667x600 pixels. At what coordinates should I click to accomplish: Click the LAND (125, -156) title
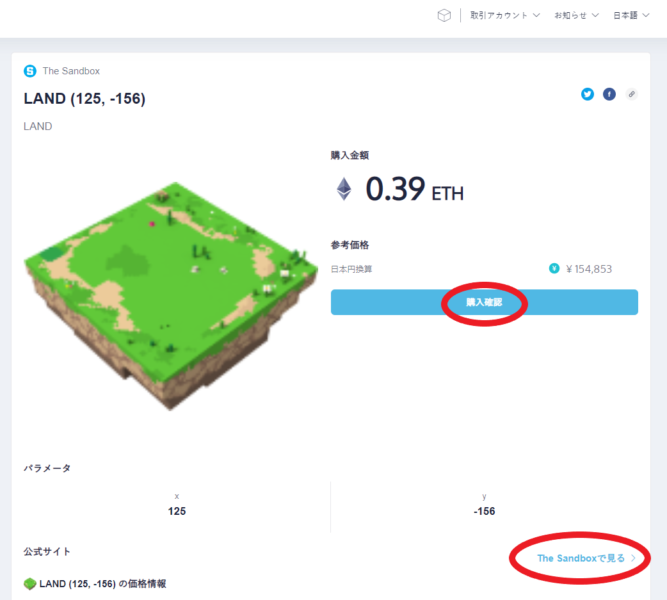[x=85, y=99]
